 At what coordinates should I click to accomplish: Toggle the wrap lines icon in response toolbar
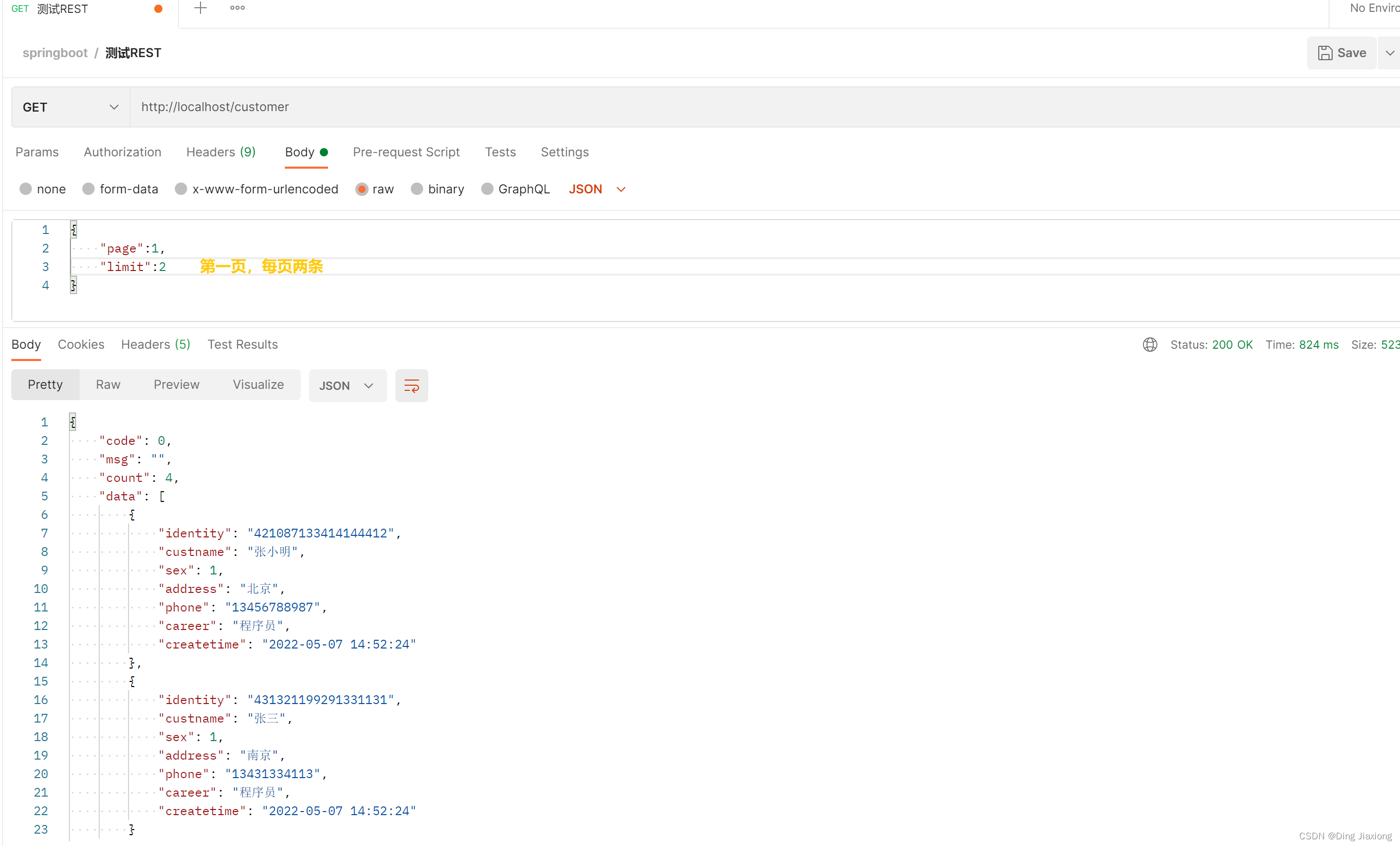[x=411, y=386]
